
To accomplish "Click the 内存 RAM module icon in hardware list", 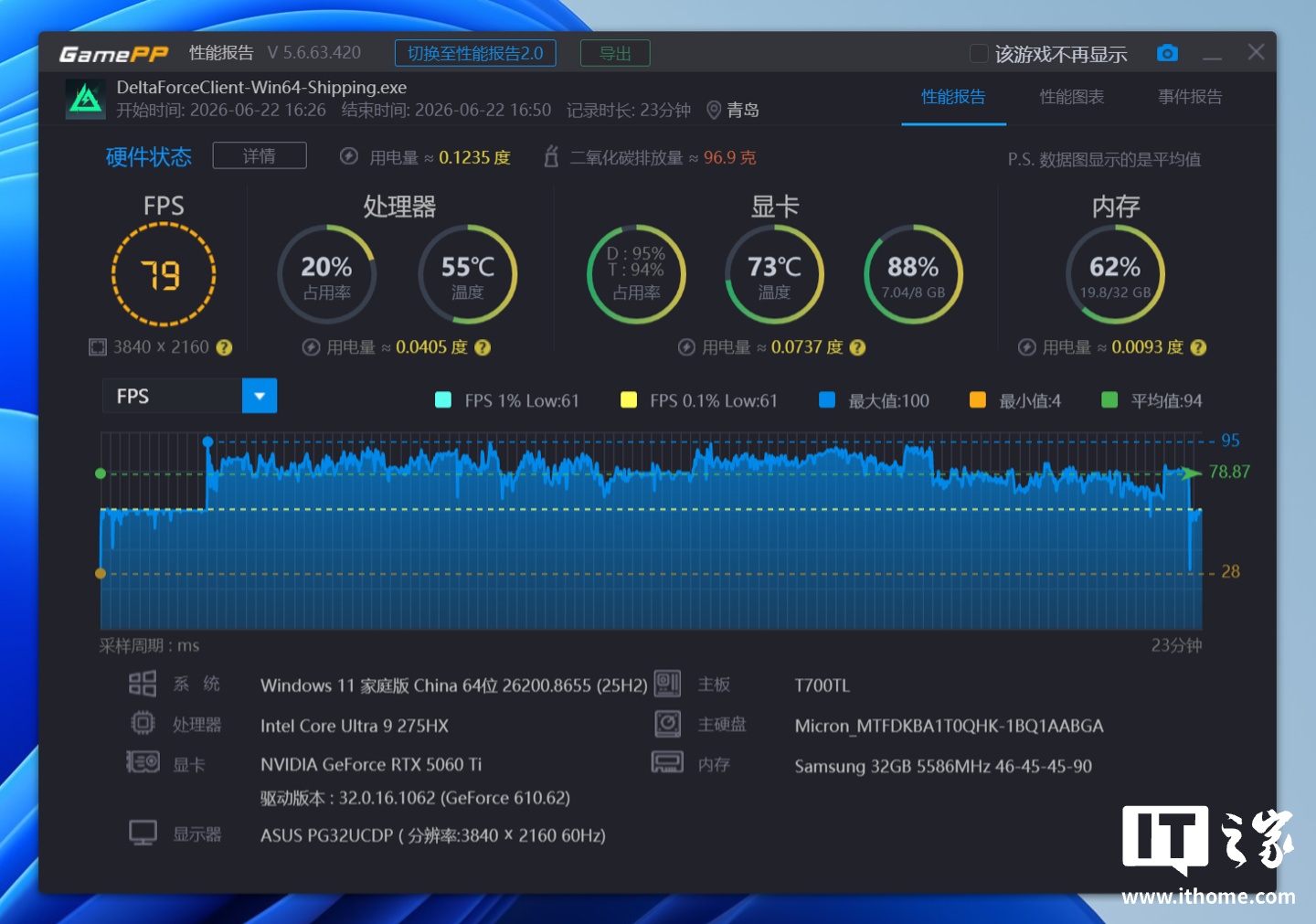I will [x=667, y=762].
